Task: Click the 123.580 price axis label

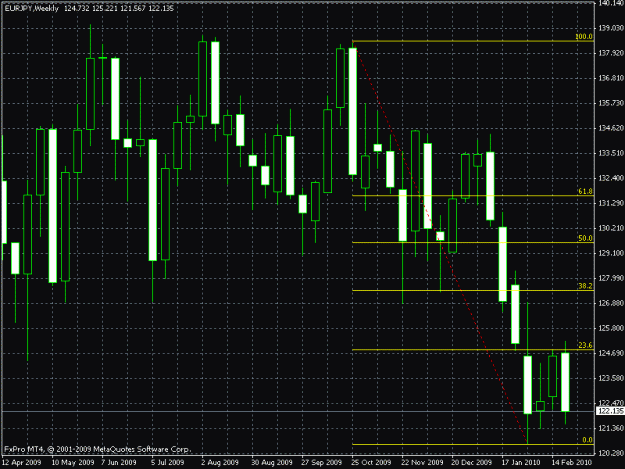Action: coord(611,378)
